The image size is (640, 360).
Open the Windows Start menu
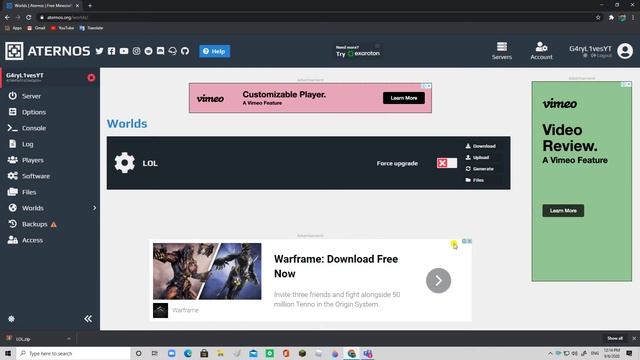(8, 353)
